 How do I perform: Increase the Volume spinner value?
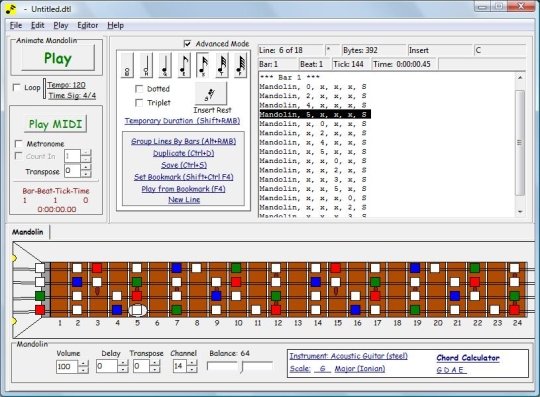(83, 363)
